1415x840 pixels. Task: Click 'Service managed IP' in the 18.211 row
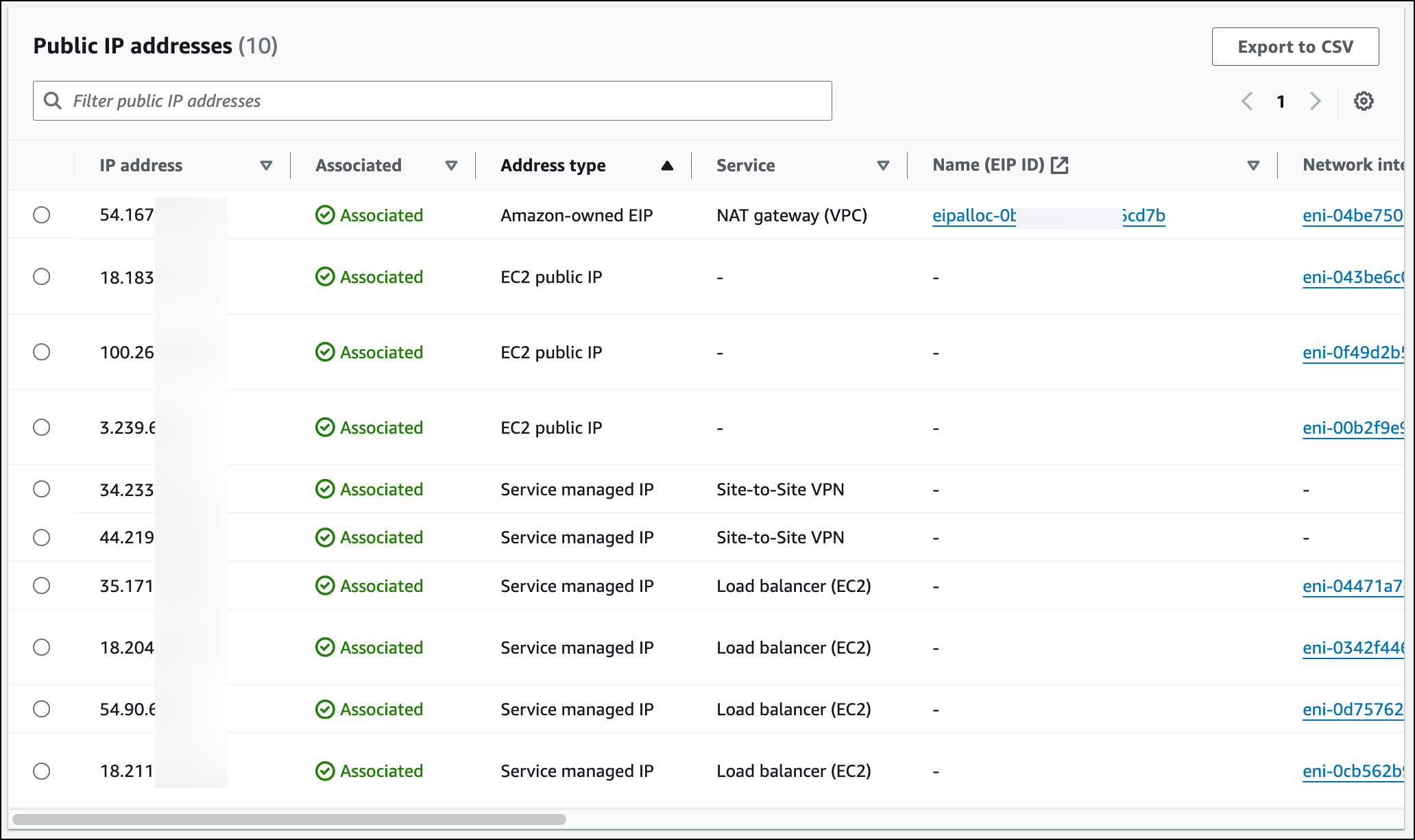tap(577, 771)
